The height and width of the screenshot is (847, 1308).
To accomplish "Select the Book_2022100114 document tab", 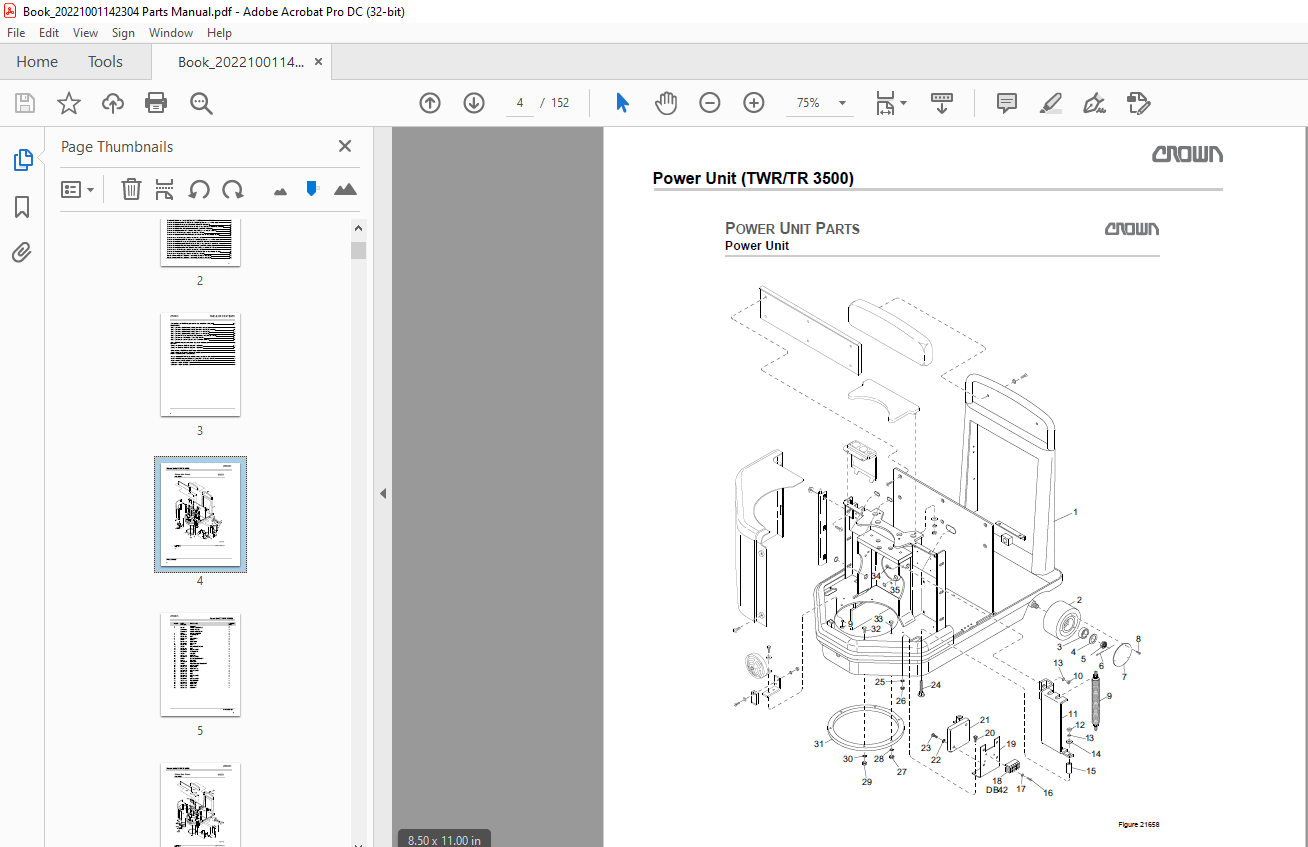I will point(241,62).
